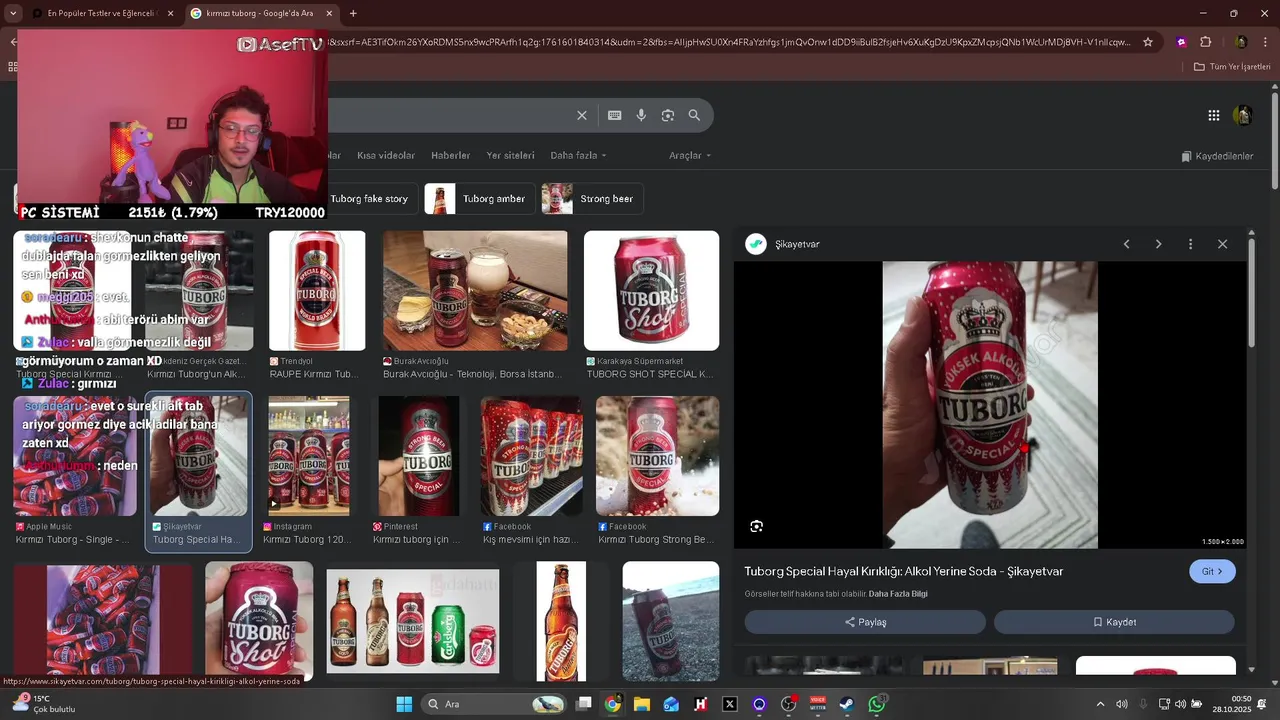
Task: Click the Git button in preview
Action: (x=1212, y=571)
